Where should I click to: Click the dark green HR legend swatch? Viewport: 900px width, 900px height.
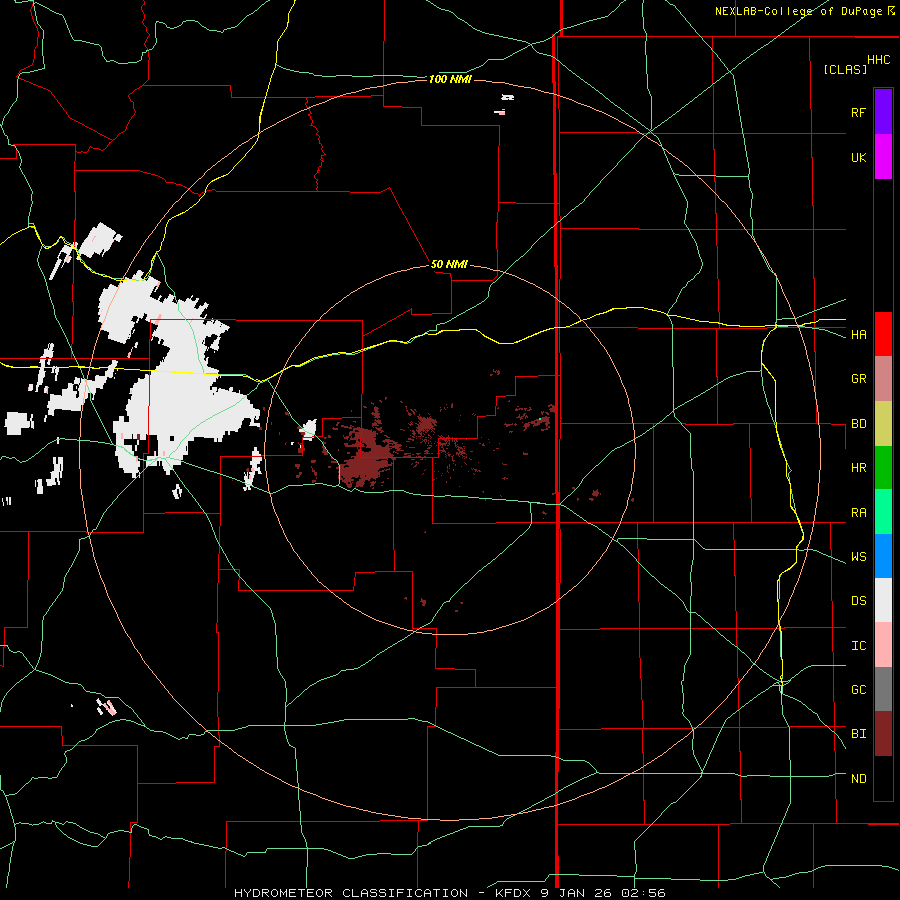[x=883, y=468]
